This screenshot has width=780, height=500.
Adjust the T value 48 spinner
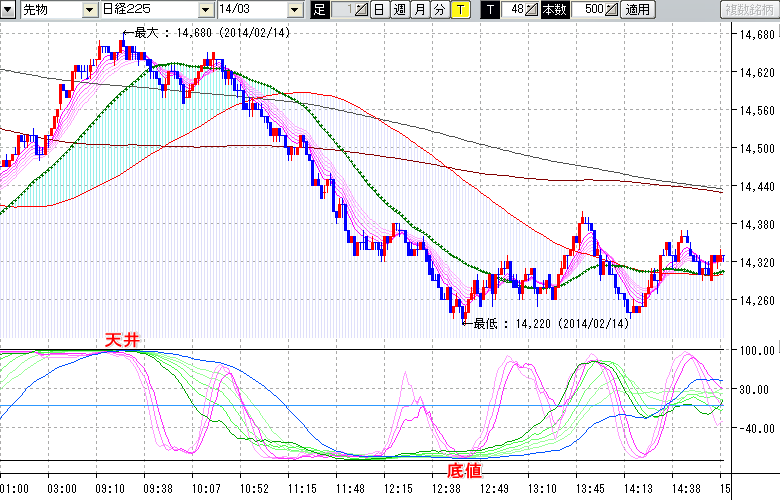pos(532,10)
